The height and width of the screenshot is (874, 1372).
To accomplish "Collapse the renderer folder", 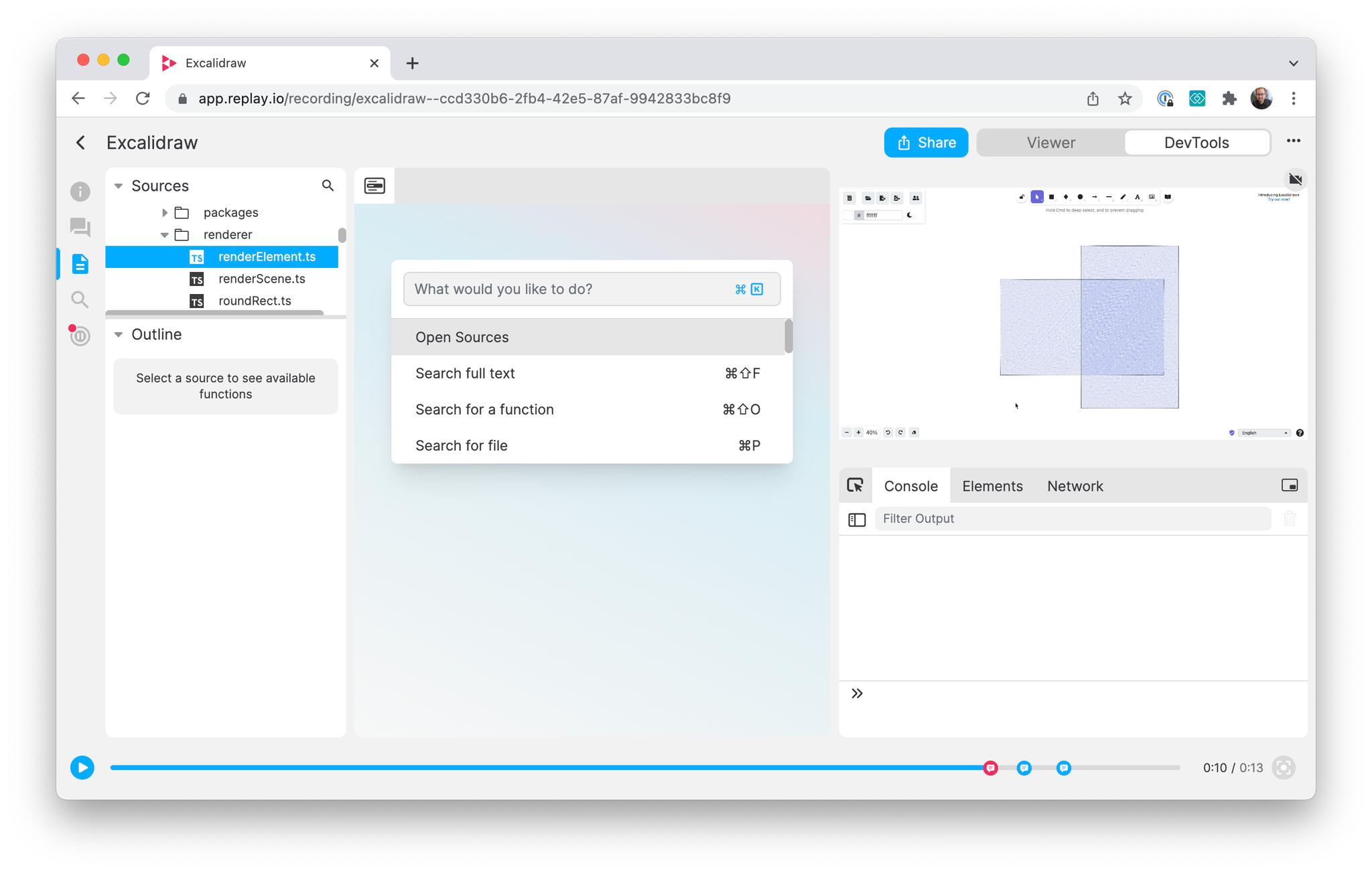I will [165, 234].
